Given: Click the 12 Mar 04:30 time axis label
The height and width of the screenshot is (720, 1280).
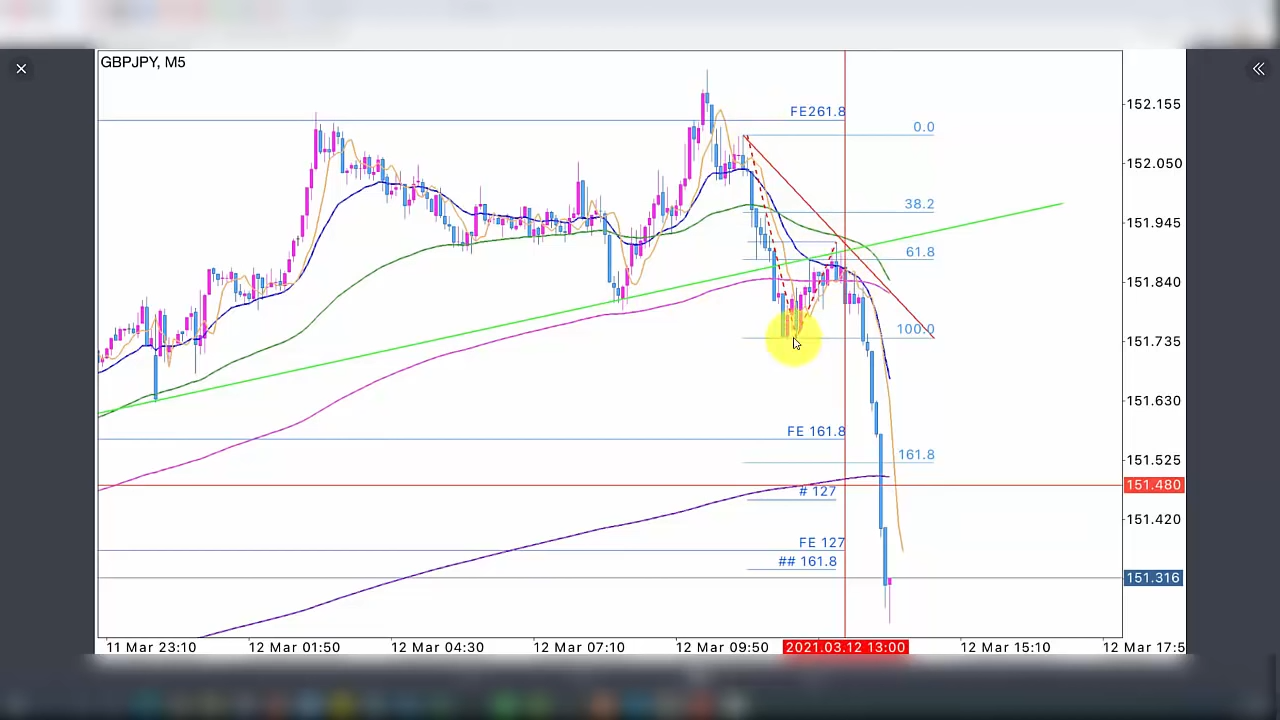Looking at the screenshot, I should (437, 647).
